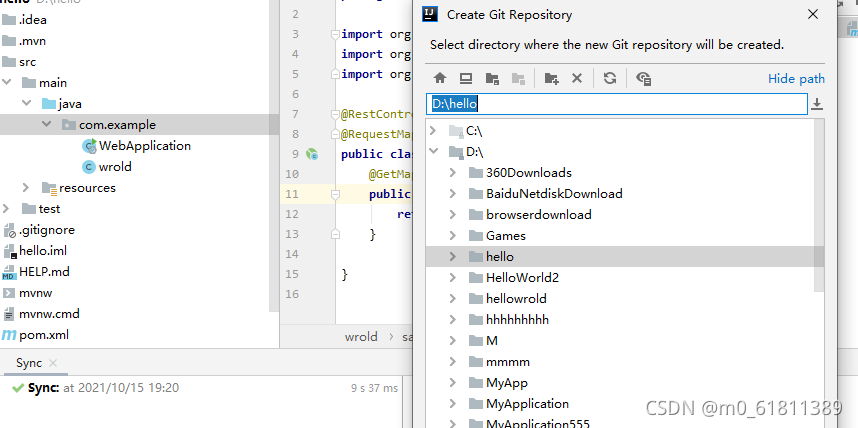The width and height of the screenshot is (858, 428).
Task: Click wrold in editor breadcrumb
Action: pos(361,337)
